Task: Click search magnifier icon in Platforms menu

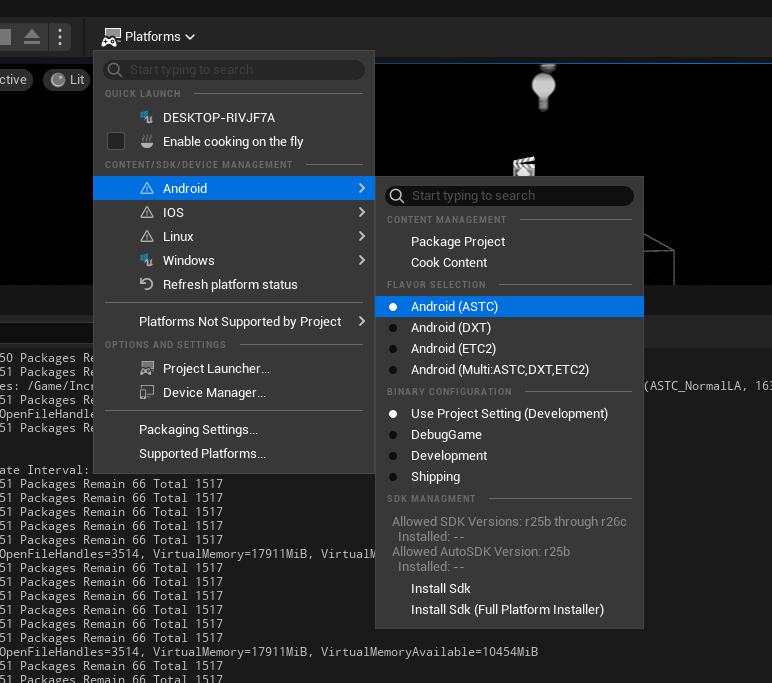Action: click(115, 70)
